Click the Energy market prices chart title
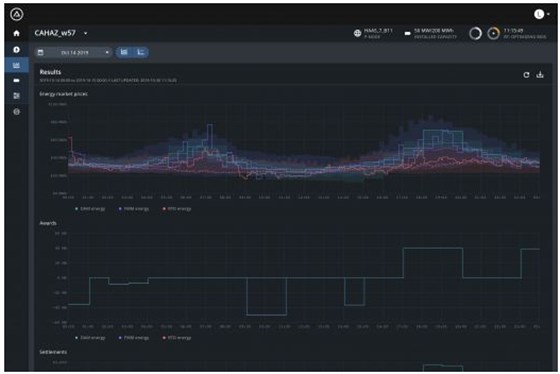560x374 pixels. [x=63, y=94]
